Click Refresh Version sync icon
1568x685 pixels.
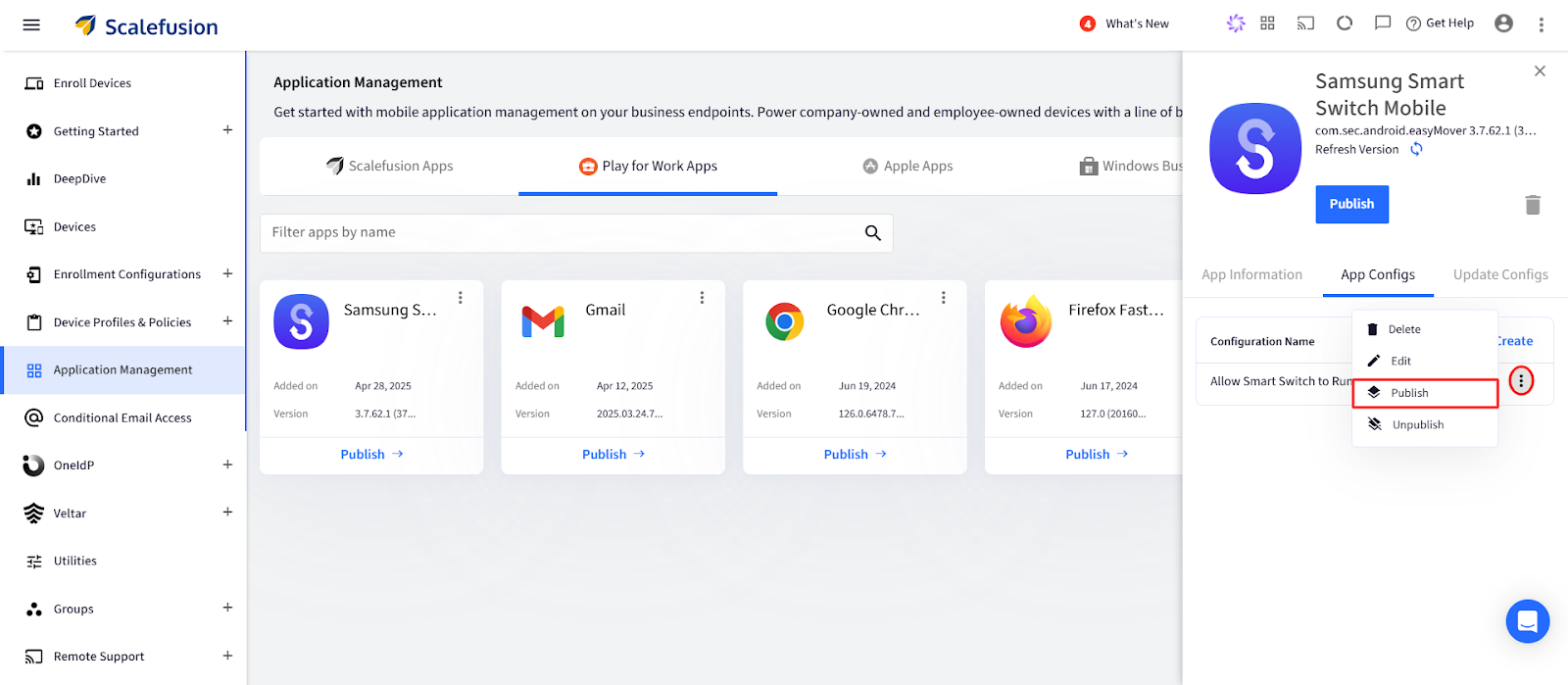click(x=1416, y=149)
